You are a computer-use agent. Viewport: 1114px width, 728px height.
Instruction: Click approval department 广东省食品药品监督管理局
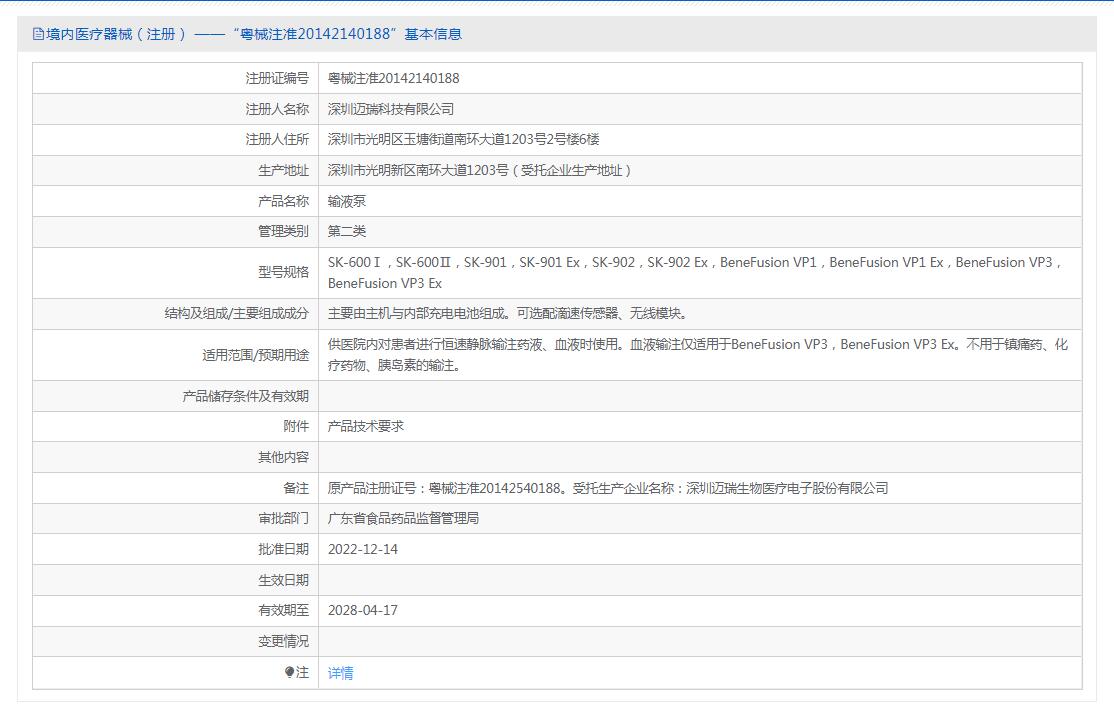point(403,518)
